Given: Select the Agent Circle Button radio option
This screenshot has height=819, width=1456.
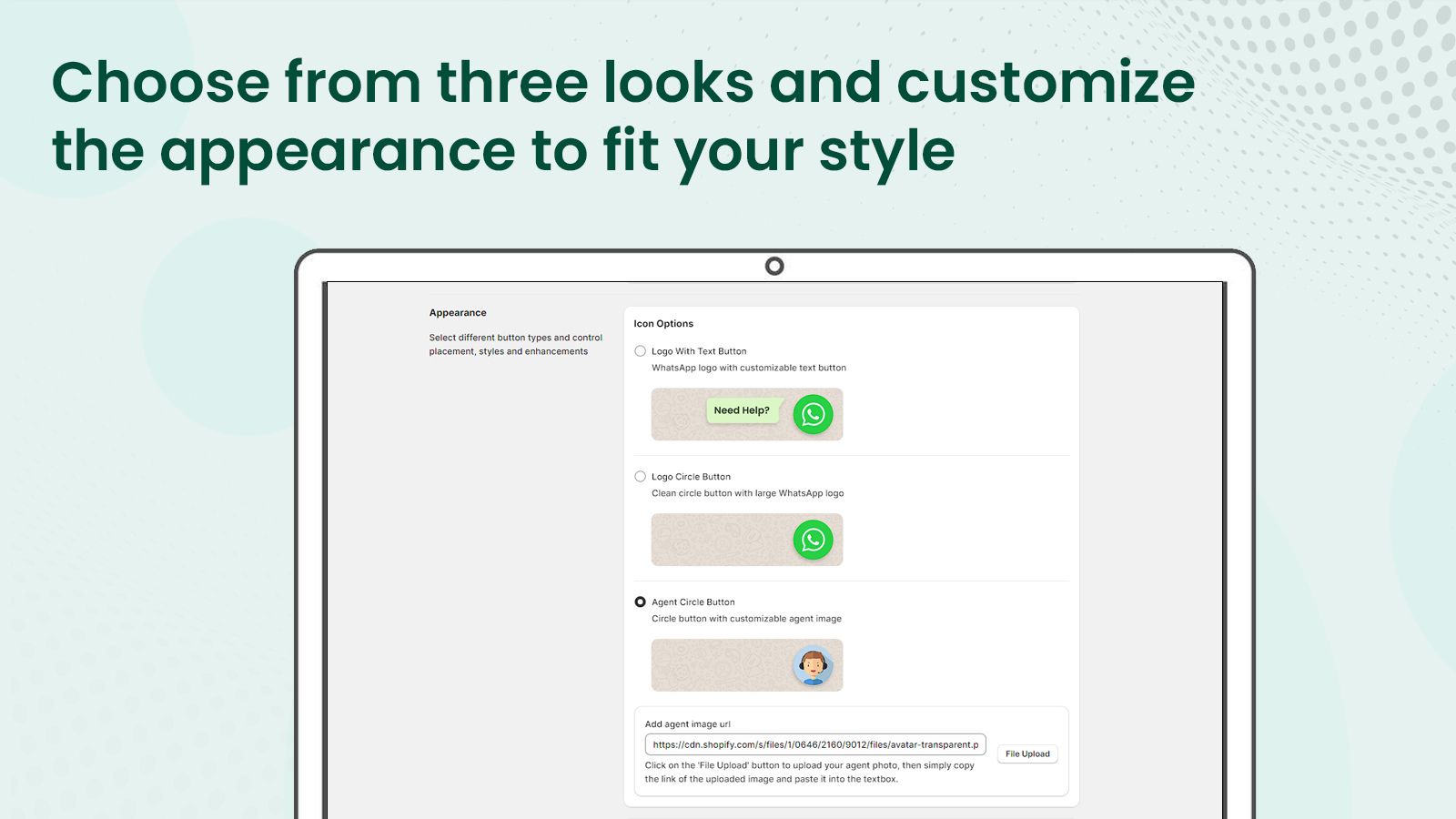Looking at the screenshot, I should (x=641, y=602).
